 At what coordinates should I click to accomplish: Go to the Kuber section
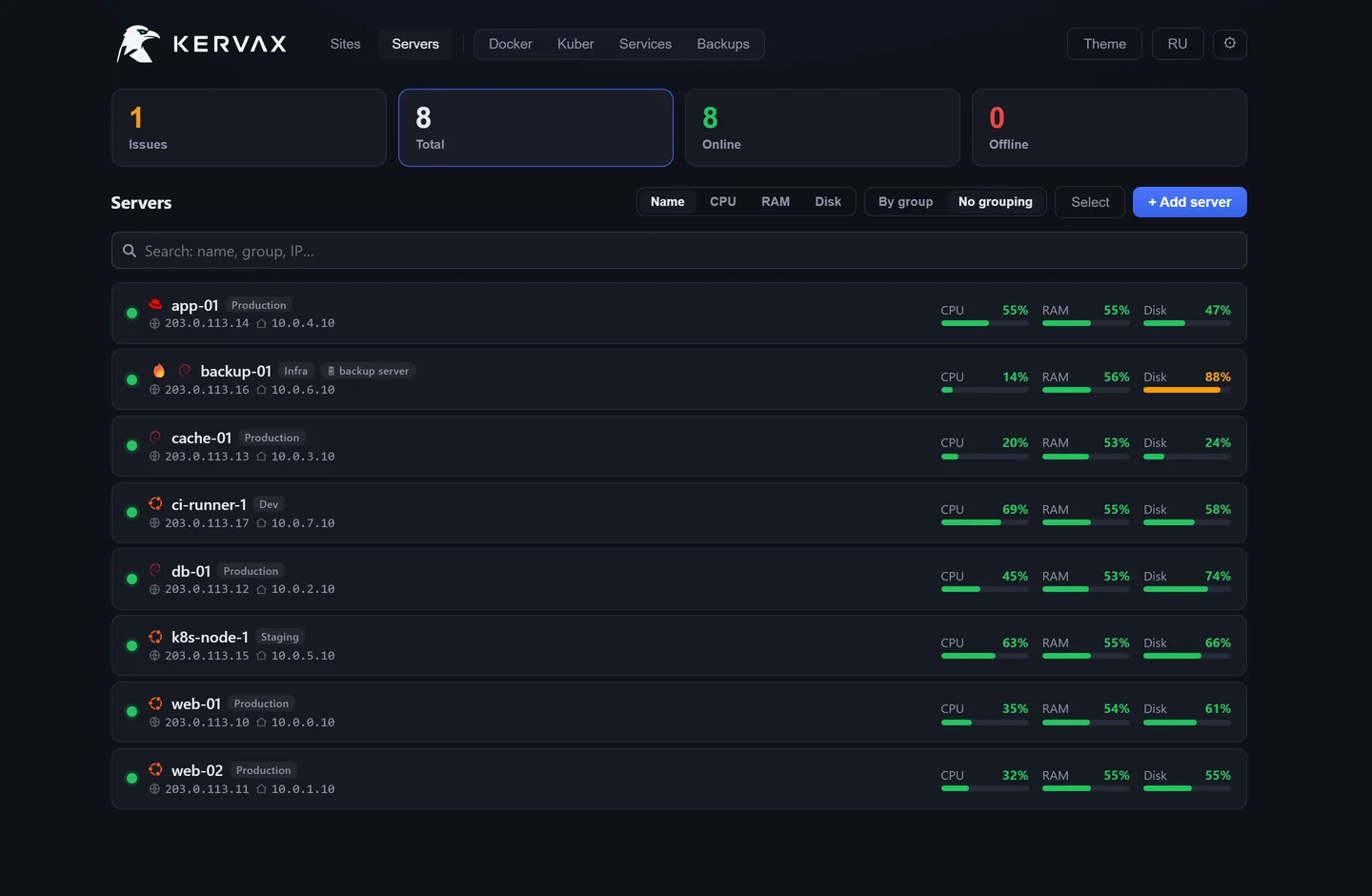[x=575, y=44]
